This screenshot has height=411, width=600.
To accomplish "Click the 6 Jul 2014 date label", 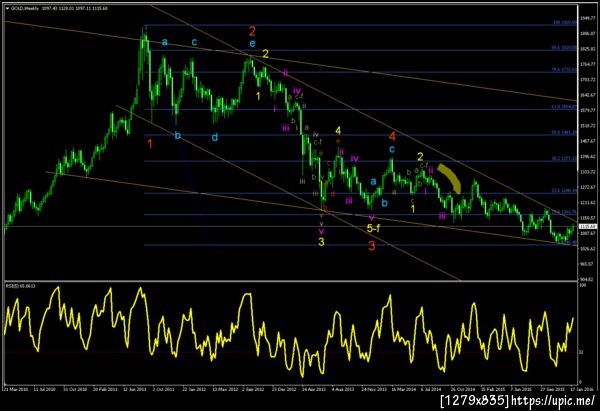I will [x=431, y=388].
